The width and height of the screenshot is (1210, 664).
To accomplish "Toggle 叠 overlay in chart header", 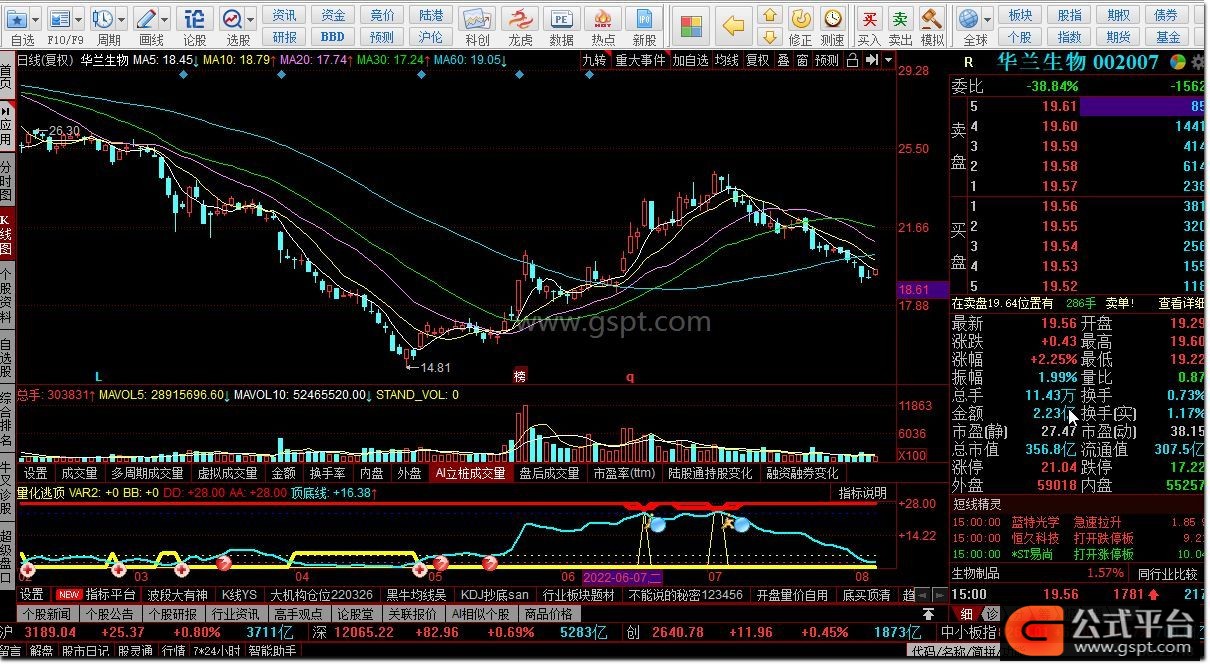I will click(783, 60).
